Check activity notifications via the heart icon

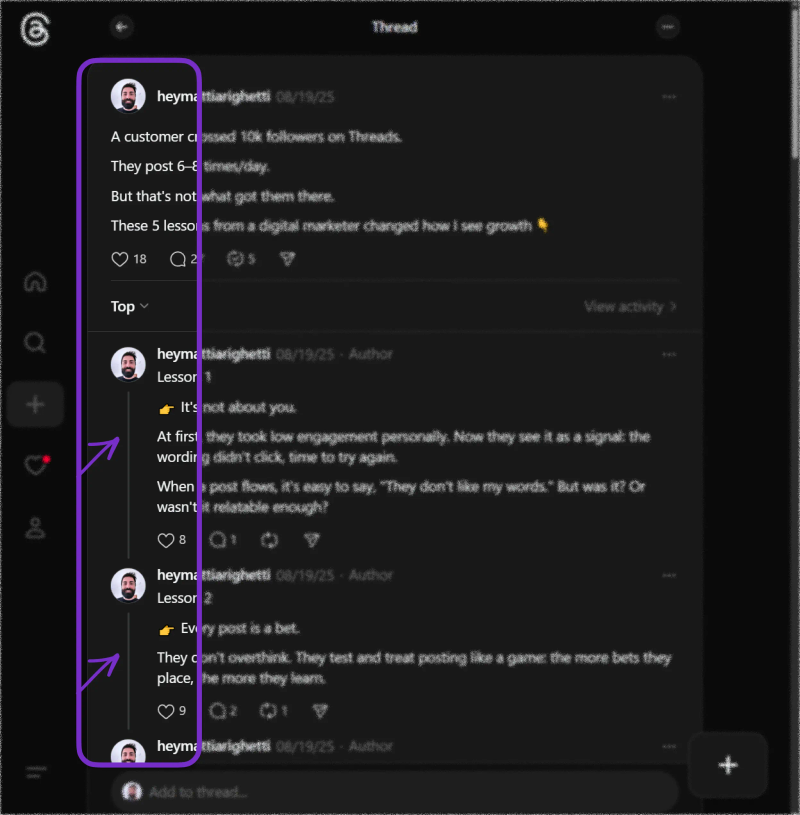[35, 465]
